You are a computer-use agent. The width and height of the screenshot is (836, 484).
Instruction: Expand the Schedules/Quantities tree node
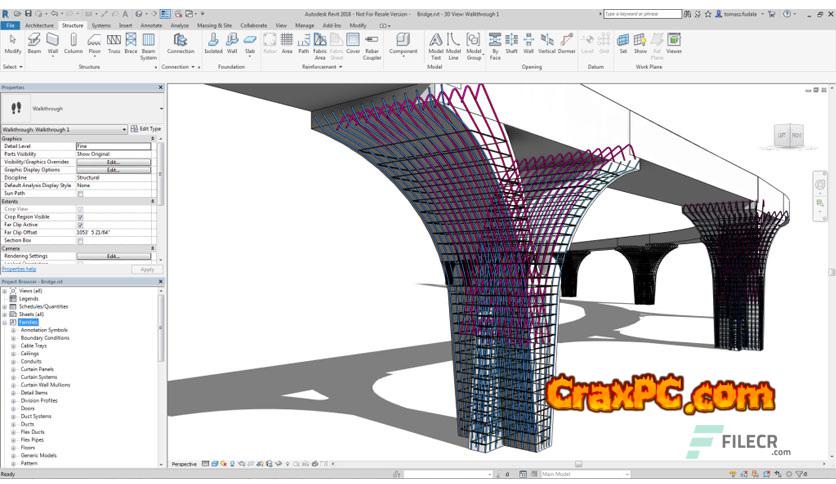click(5, 306)
